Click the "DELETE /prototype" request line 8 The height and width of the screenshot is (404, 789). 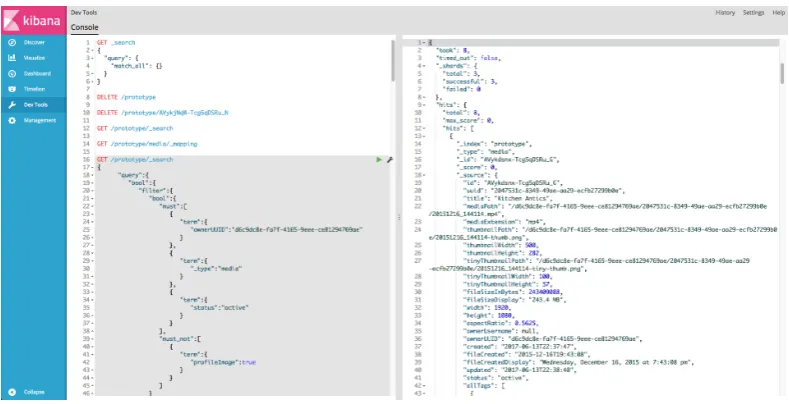(126, 97)
